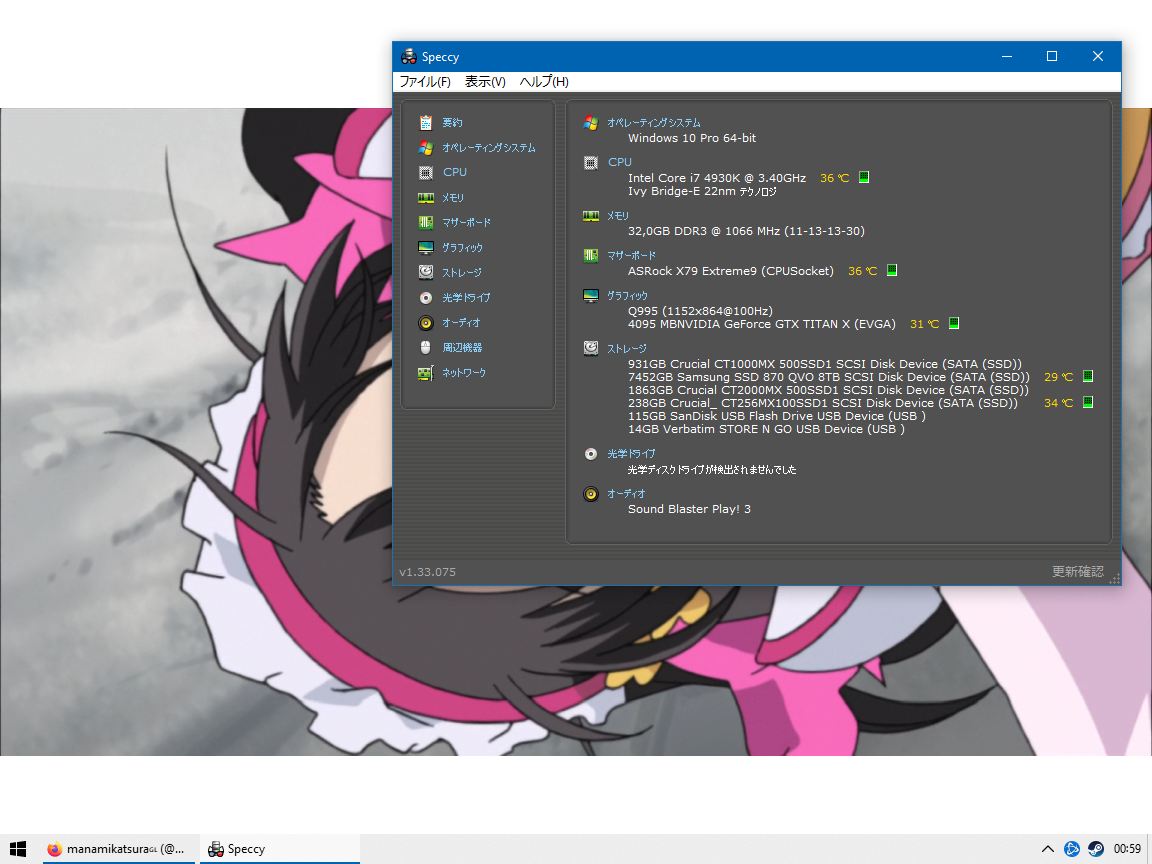Image resolution: width=1152 pixels, height=864 pixels.
Task: Open the CPU heading in summary panel
Action: pyautogui.click(x=619, y=162)
